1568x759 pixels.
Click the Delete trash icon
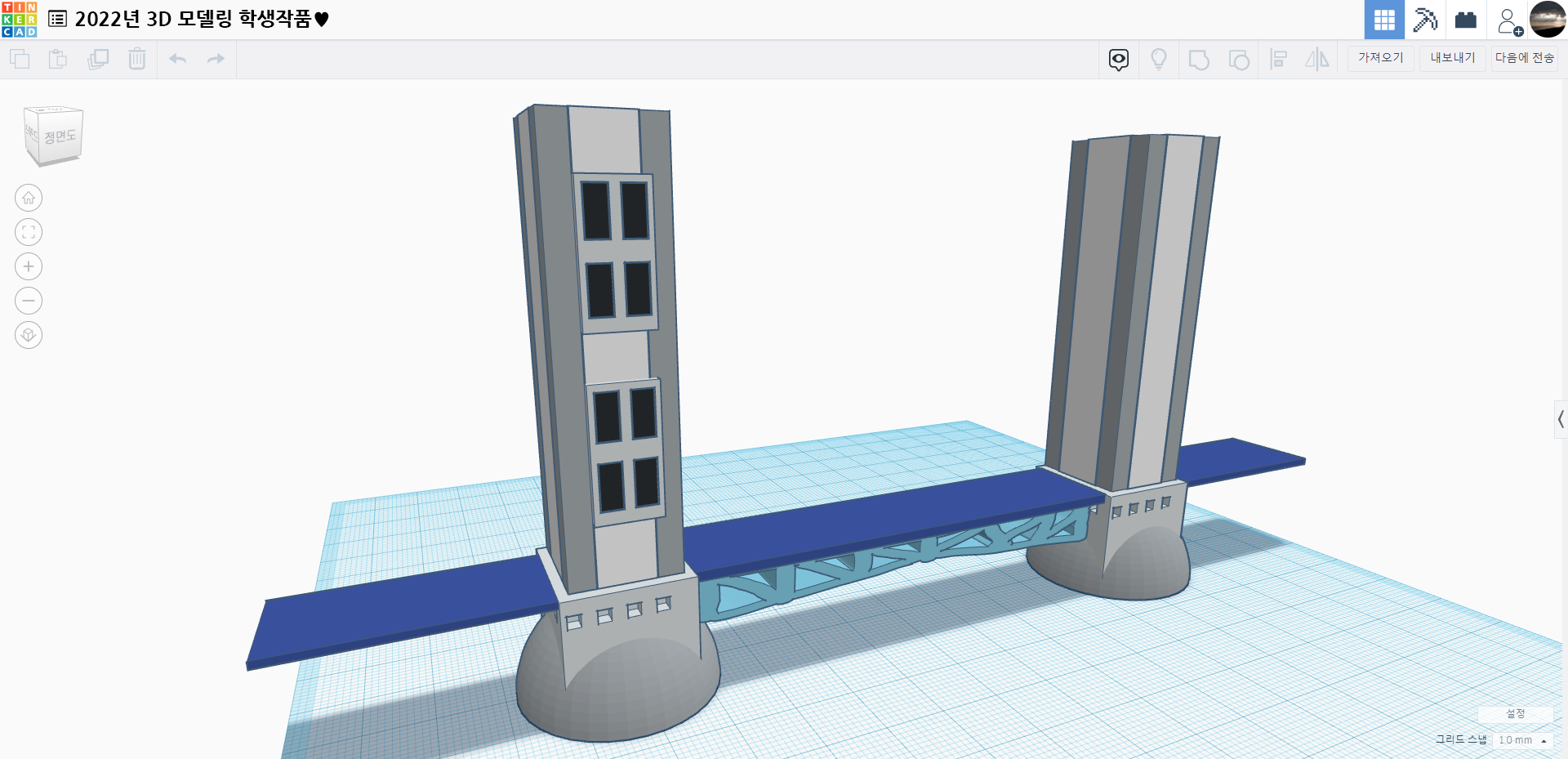[x=137, y=59]
